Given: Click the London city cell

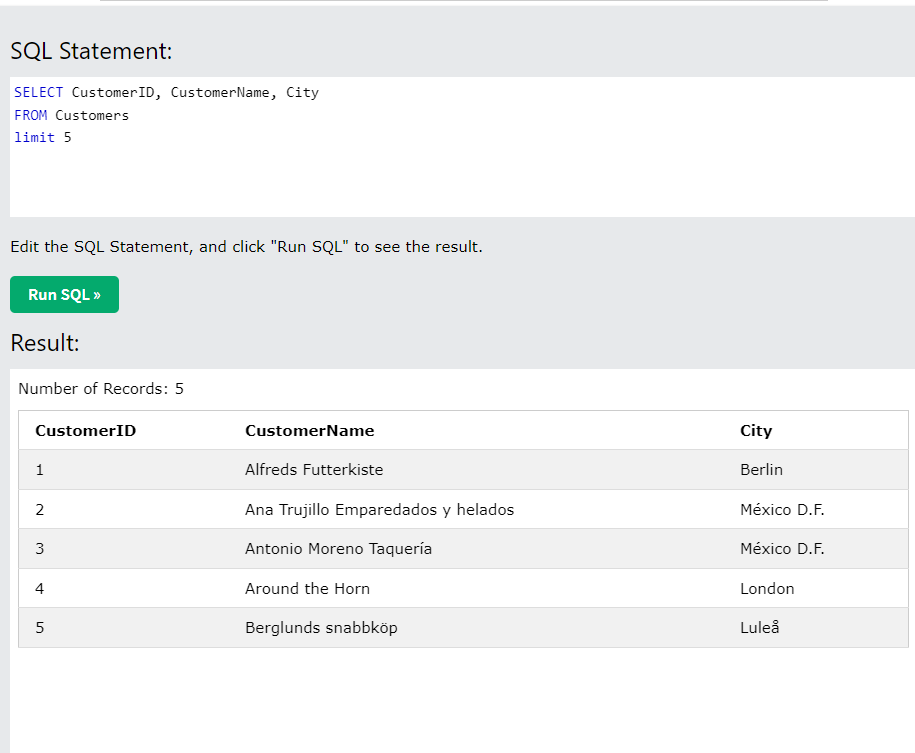Looking at the screenshot, I should click(x=767, y=588).
